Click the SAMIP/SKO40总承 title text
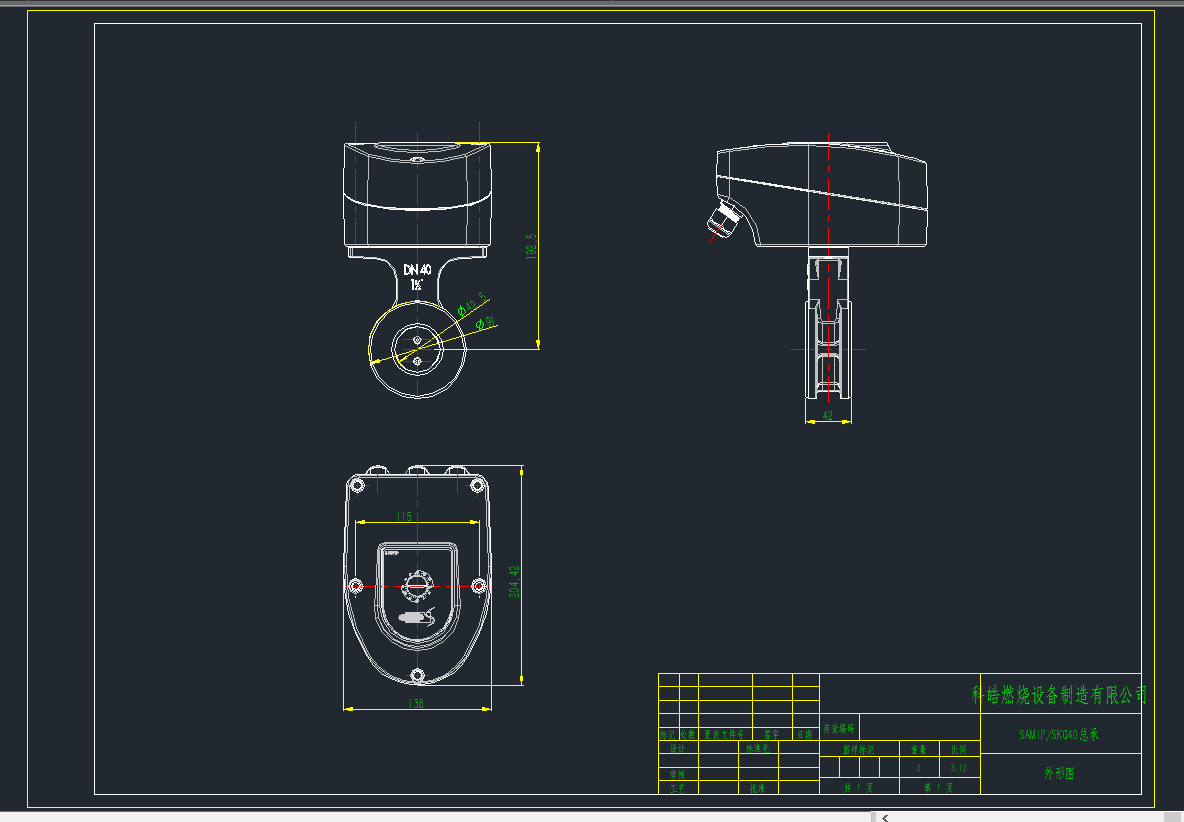The width and height of the screenshot is (1184, 822). coord(1059,734)
